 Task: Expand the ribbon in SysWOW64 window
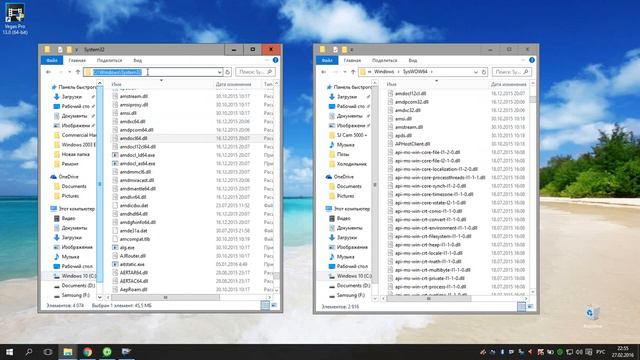pyautogui.click(x=524, y=60)
